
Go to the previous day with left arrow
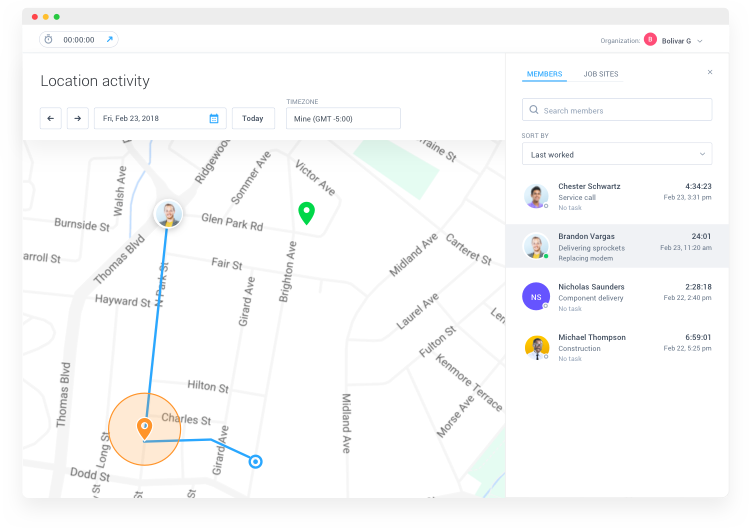click(51, 119)
